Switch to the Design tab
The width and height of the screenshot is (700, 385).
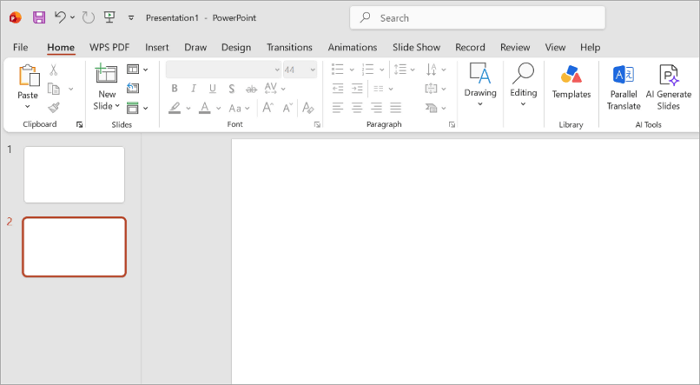coord(236,47)
